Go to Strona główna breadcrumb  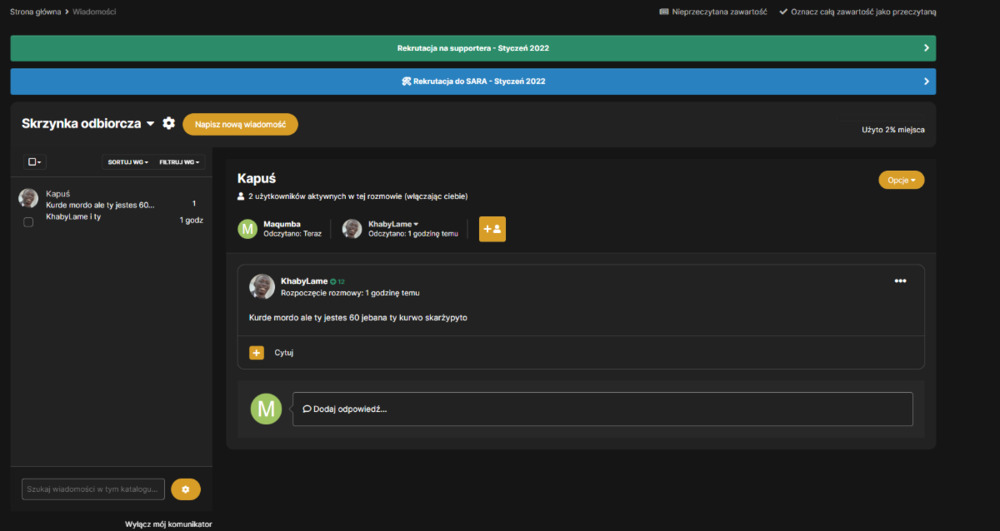pyautogui.click(x=36, y=11)
